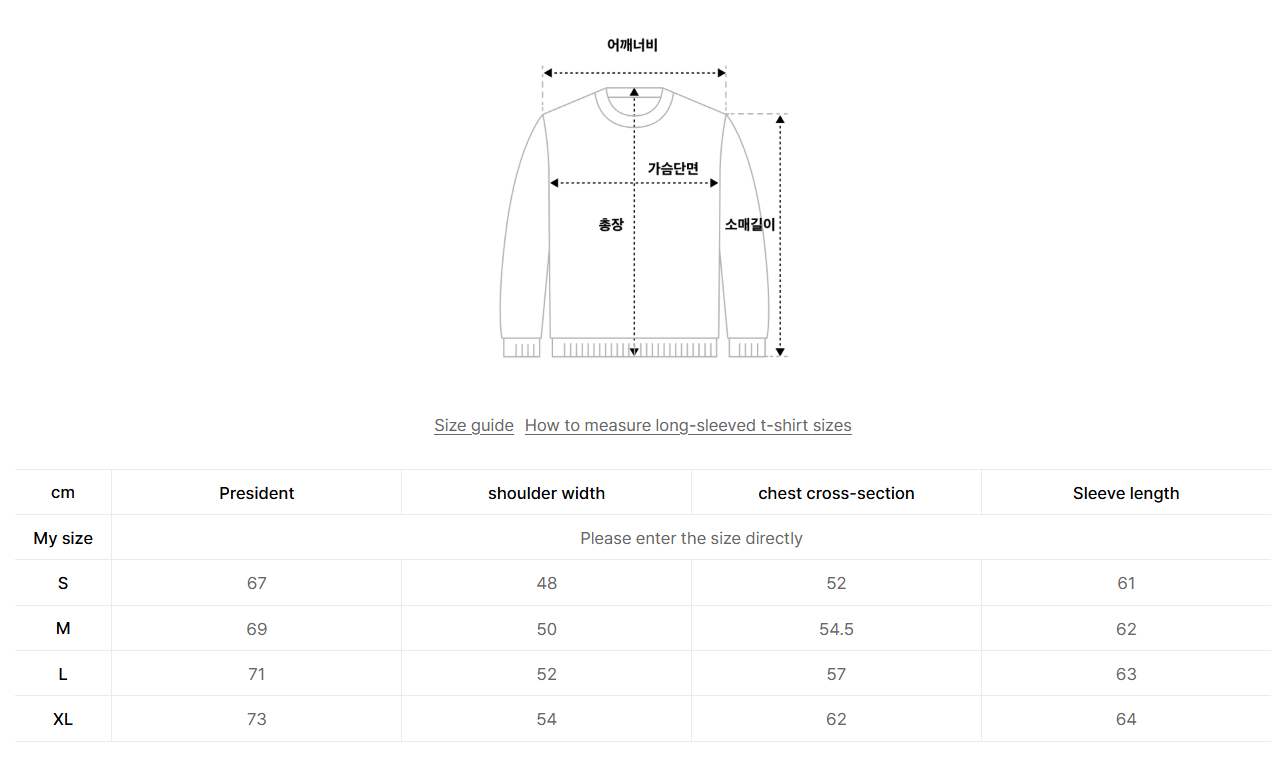Click the 어깨너비 label on diagram
Screen dimensions: 1288x758
click(x=632, y=45)
